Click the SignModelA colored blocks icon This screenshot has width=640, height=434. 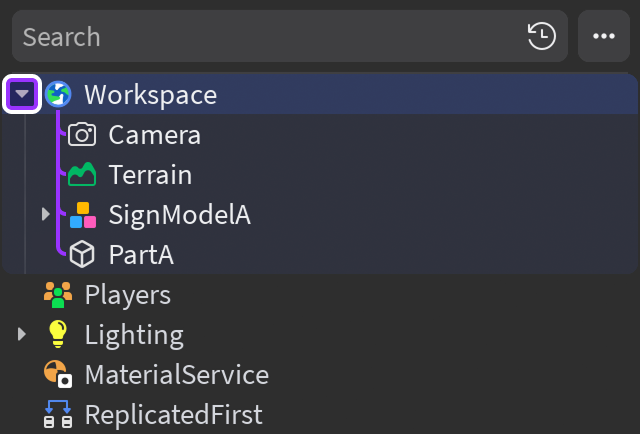coord(83,215)
